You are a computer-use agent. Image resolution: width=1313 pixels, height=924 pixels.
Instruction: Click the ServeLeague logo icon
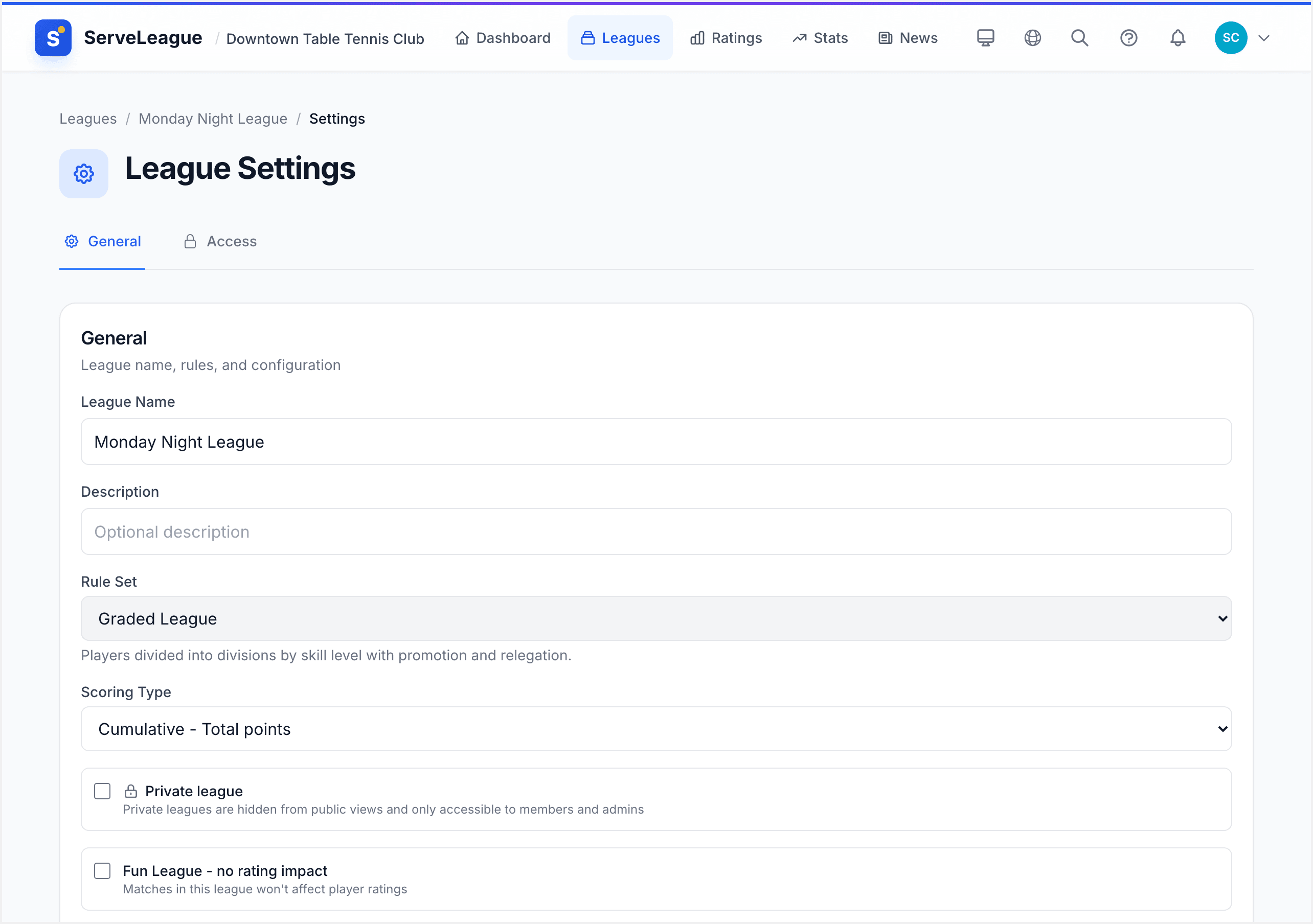point(53,38)
